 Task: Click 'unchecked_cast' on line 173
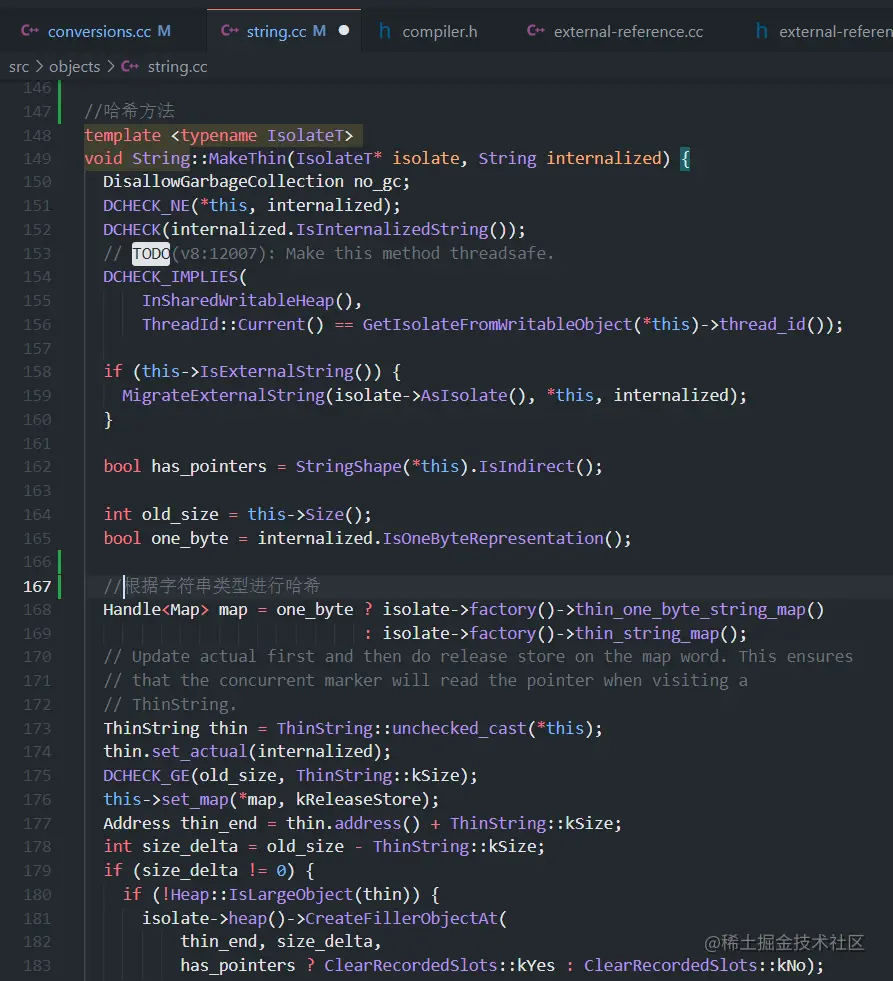coord(459,728)
